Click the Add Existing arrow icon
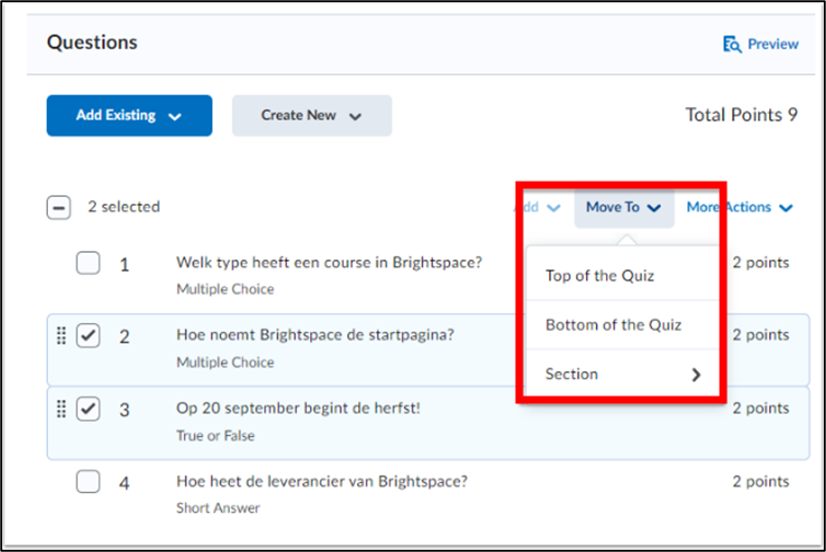The height and width of the screenshot is (552, 826). (175, 116)
